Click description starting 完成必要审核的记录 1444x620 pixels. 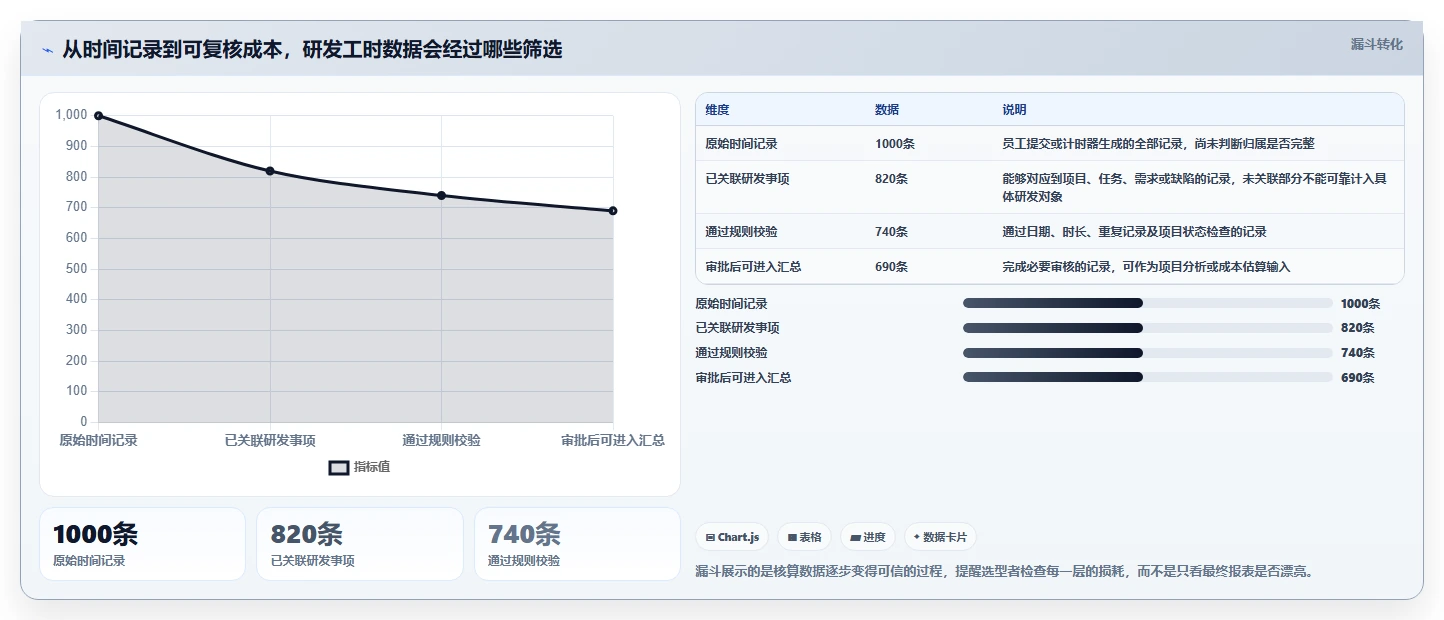coord(1146,267)
